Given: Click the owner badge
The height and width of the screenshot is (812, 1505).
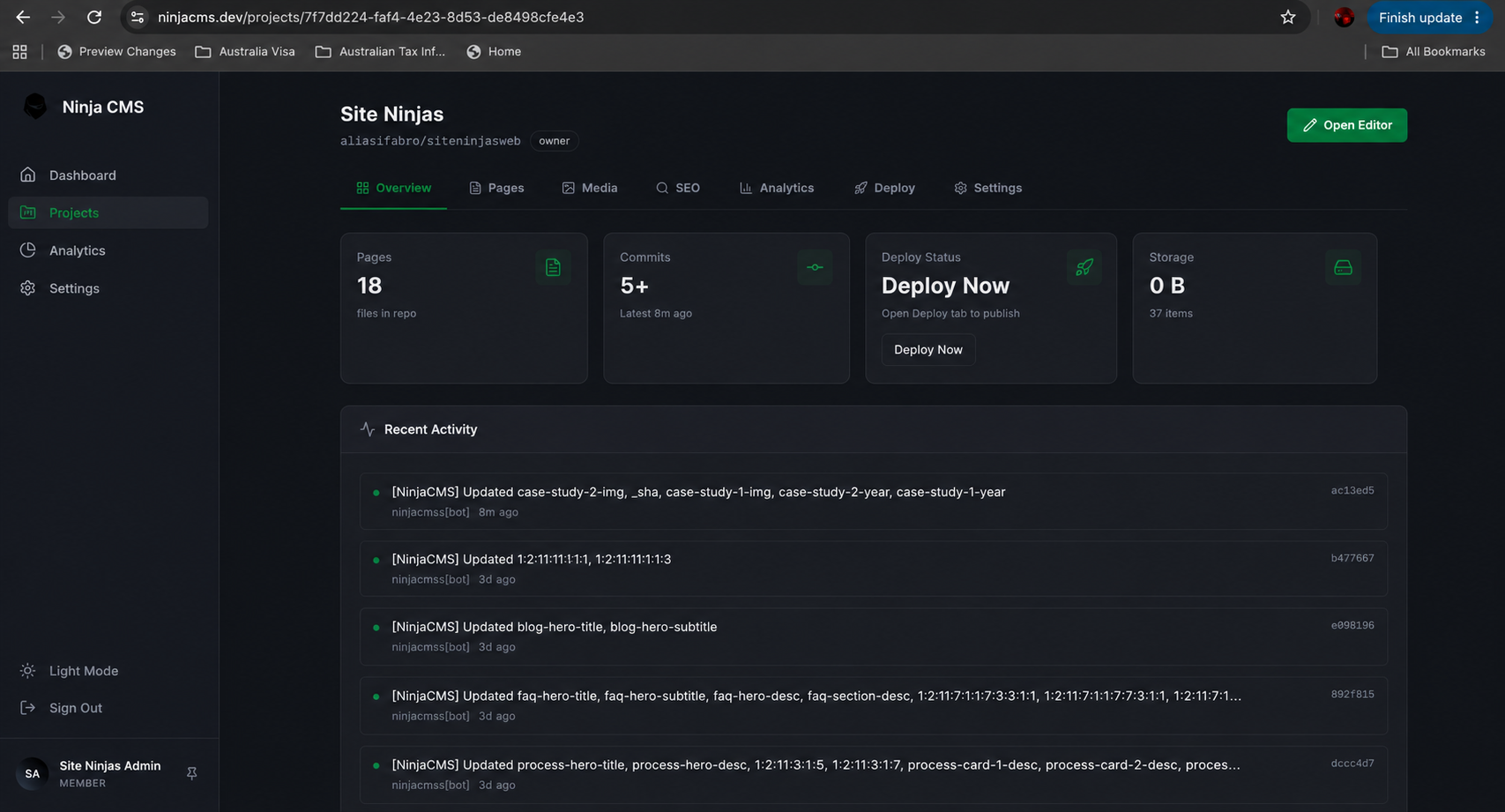Looking at the screenshot, I should 554,141.
